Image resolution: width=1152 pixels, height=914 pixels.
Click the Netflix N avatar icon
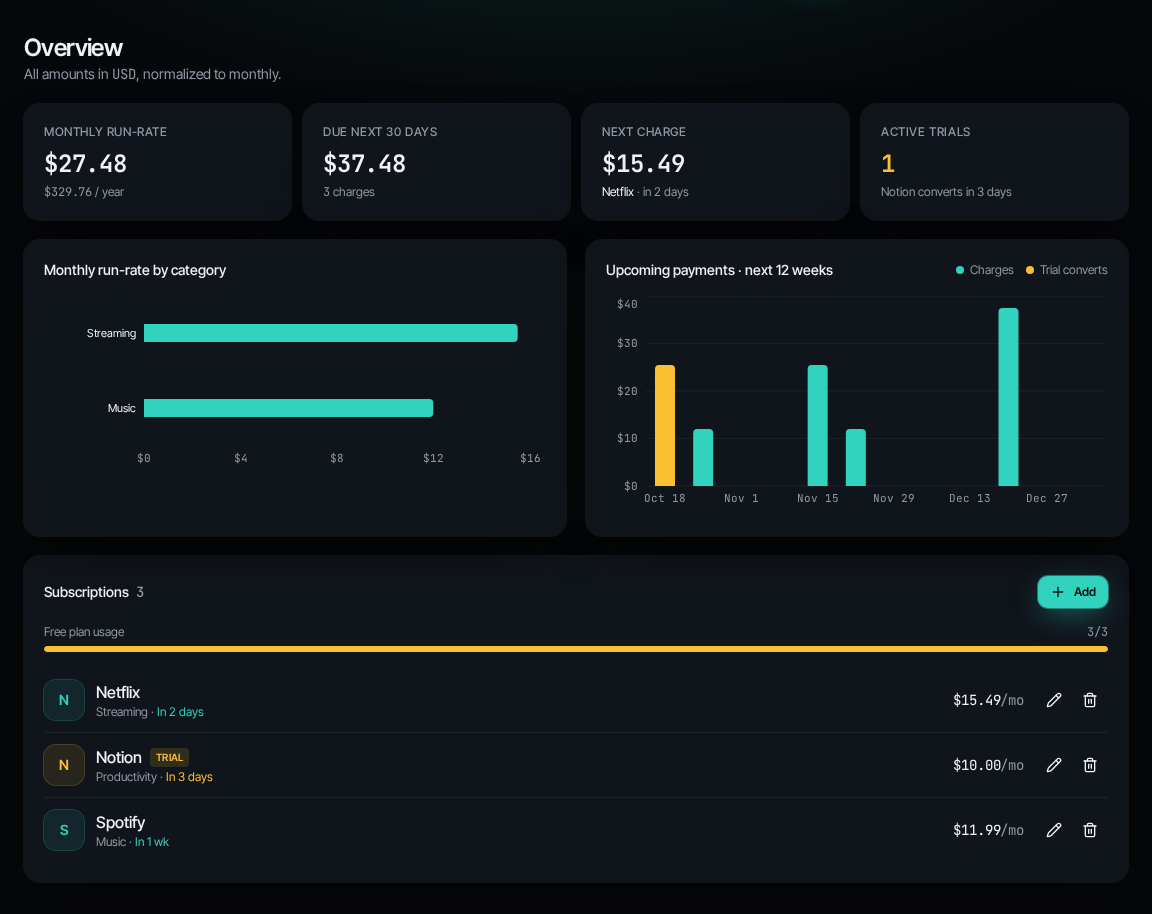click(64, 700)
